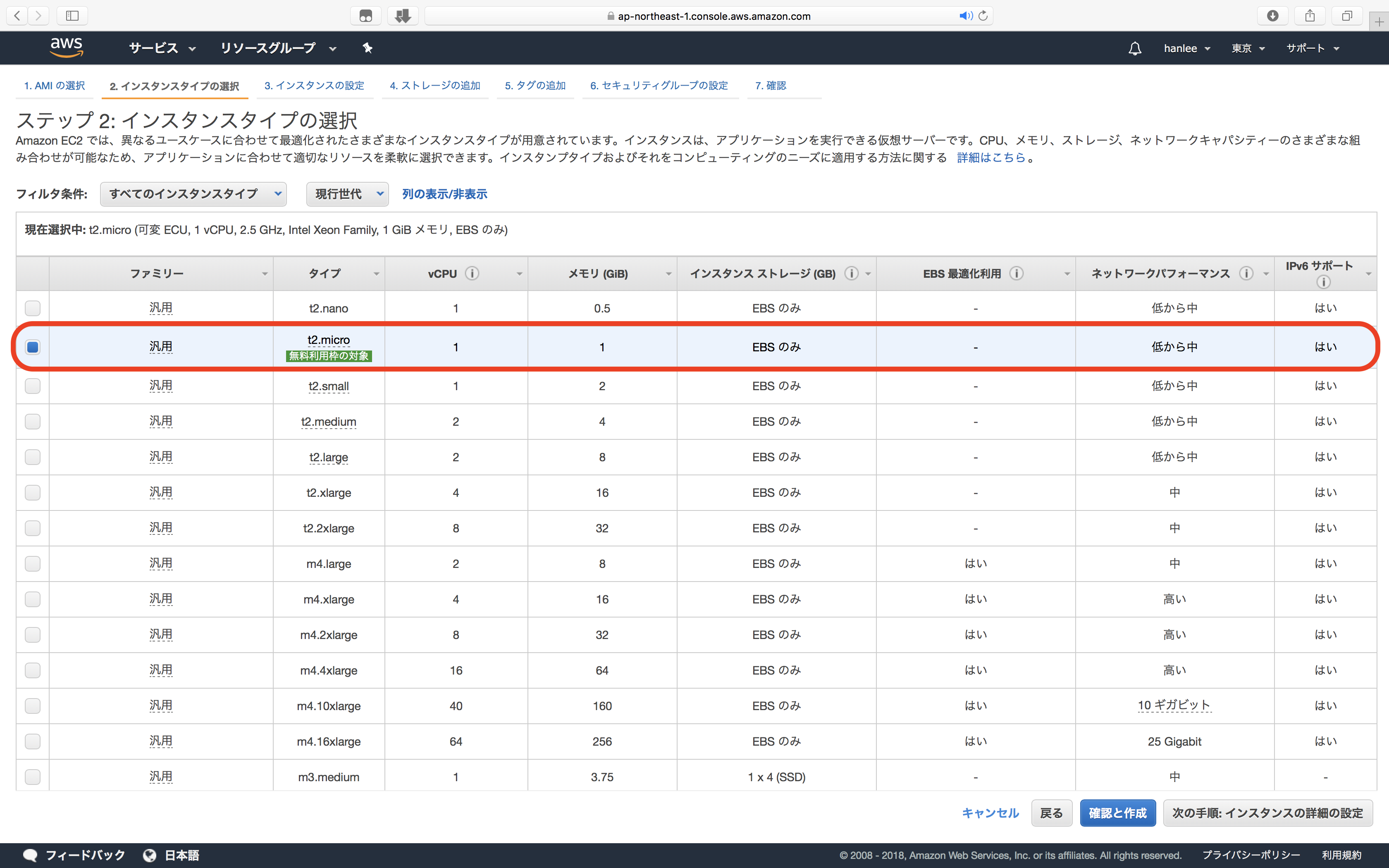Click the lock icon in address bar
The image size is (1389, 868).
[x=611, y=16]
